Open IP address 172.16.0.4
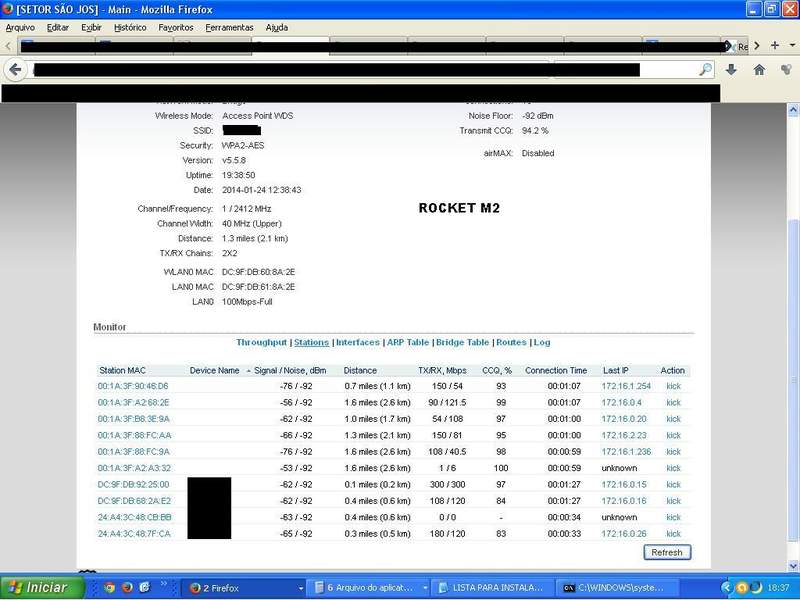 [x=621, y=403]
